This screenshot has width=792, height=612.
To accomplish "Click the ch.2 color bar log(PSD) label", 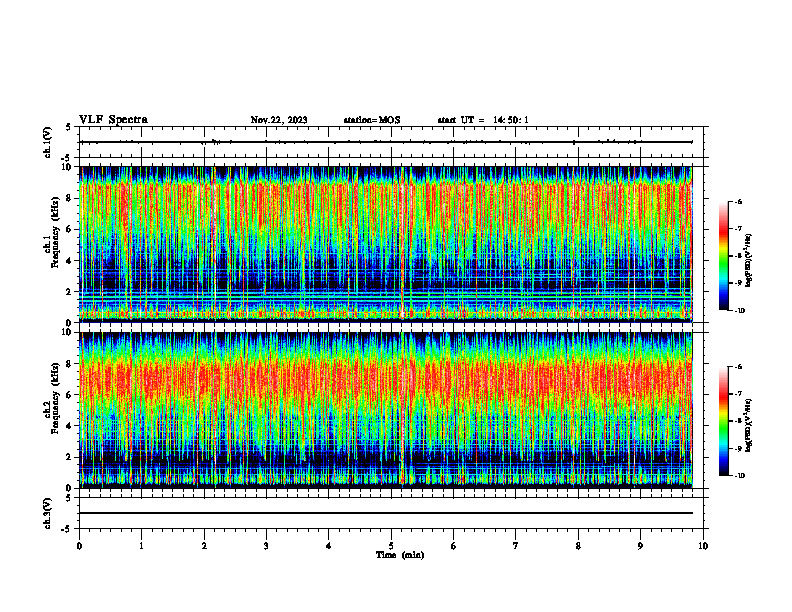I will (x=749, y=425).
